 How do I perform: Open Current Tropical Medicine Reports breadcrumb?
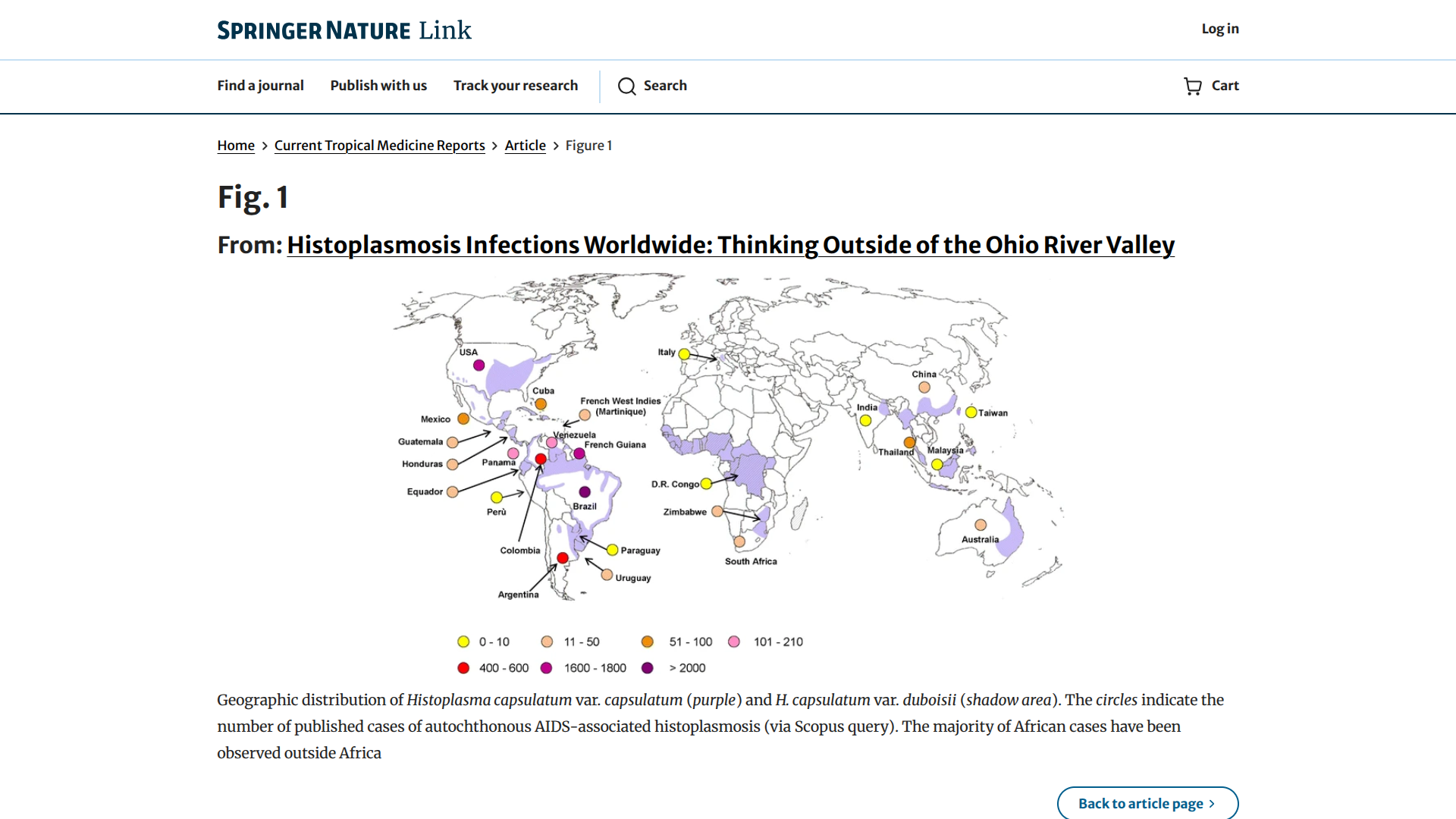click(379, 146)
